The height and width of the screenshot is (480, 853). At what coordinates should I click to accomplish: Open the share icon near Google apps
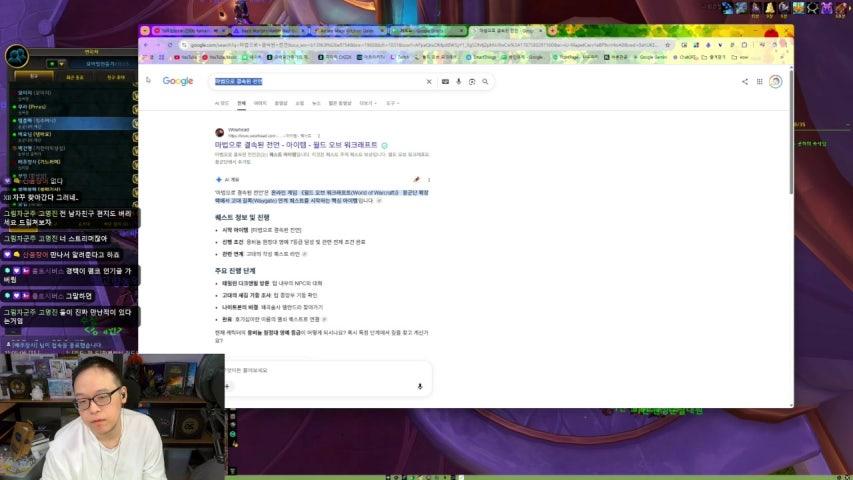point(745,82)
